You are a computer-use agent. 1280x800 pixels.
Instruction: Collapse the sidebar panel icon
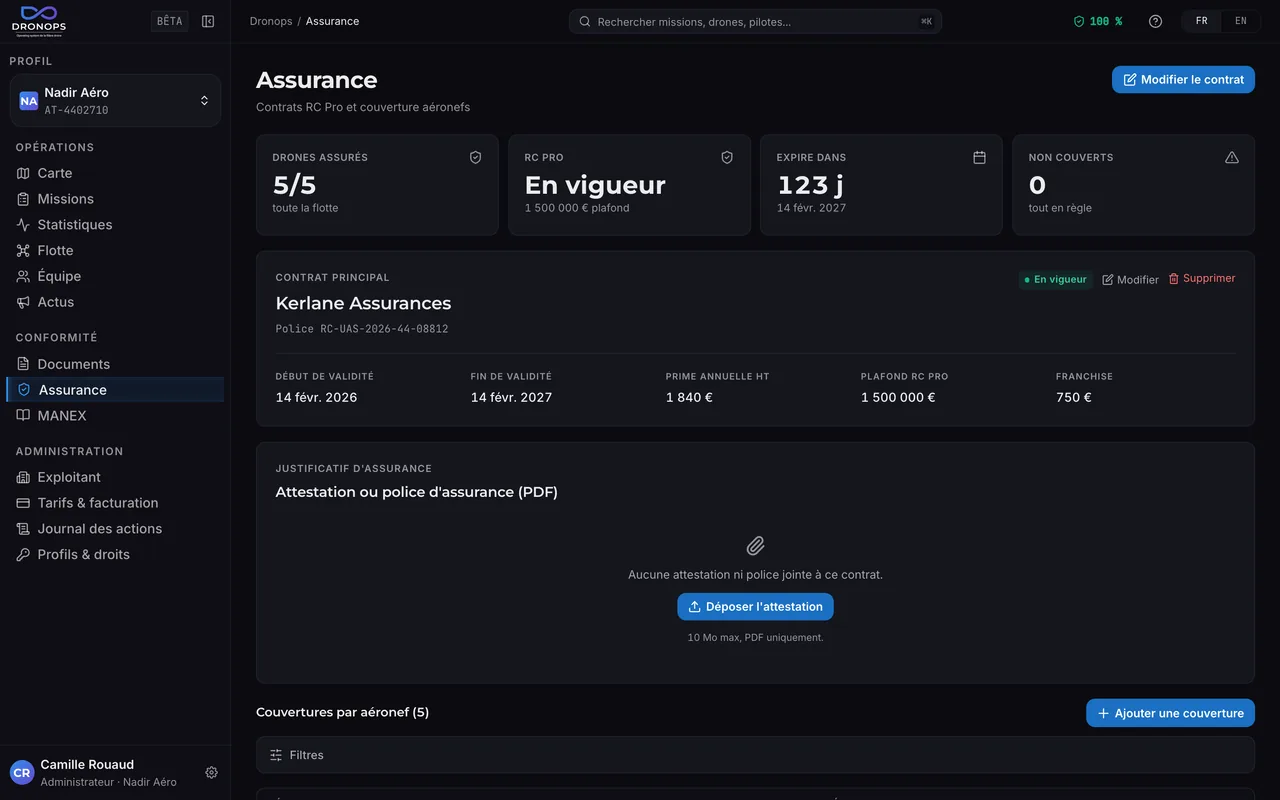pos(208,21)
